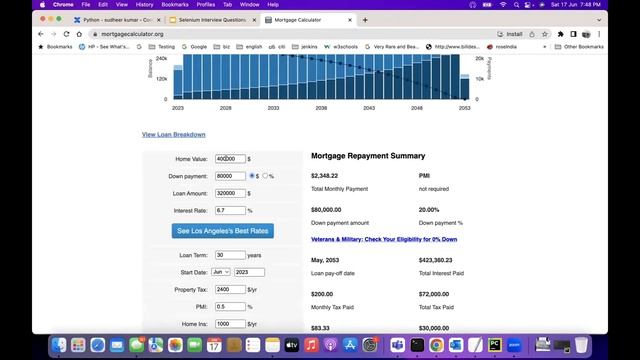Click the Down payment amount field

[230, 176]
